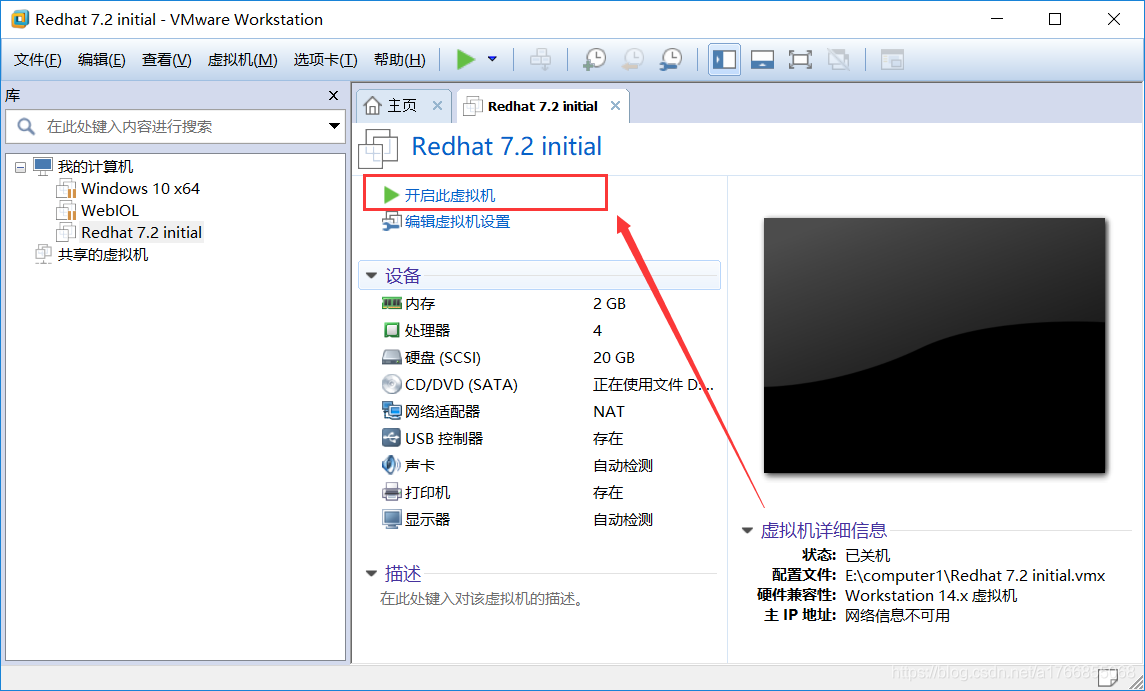Image resolution: width=1145 pixels, height=691 pixels.
Task: Collapse the 描述 section
Action: point(372,574)
